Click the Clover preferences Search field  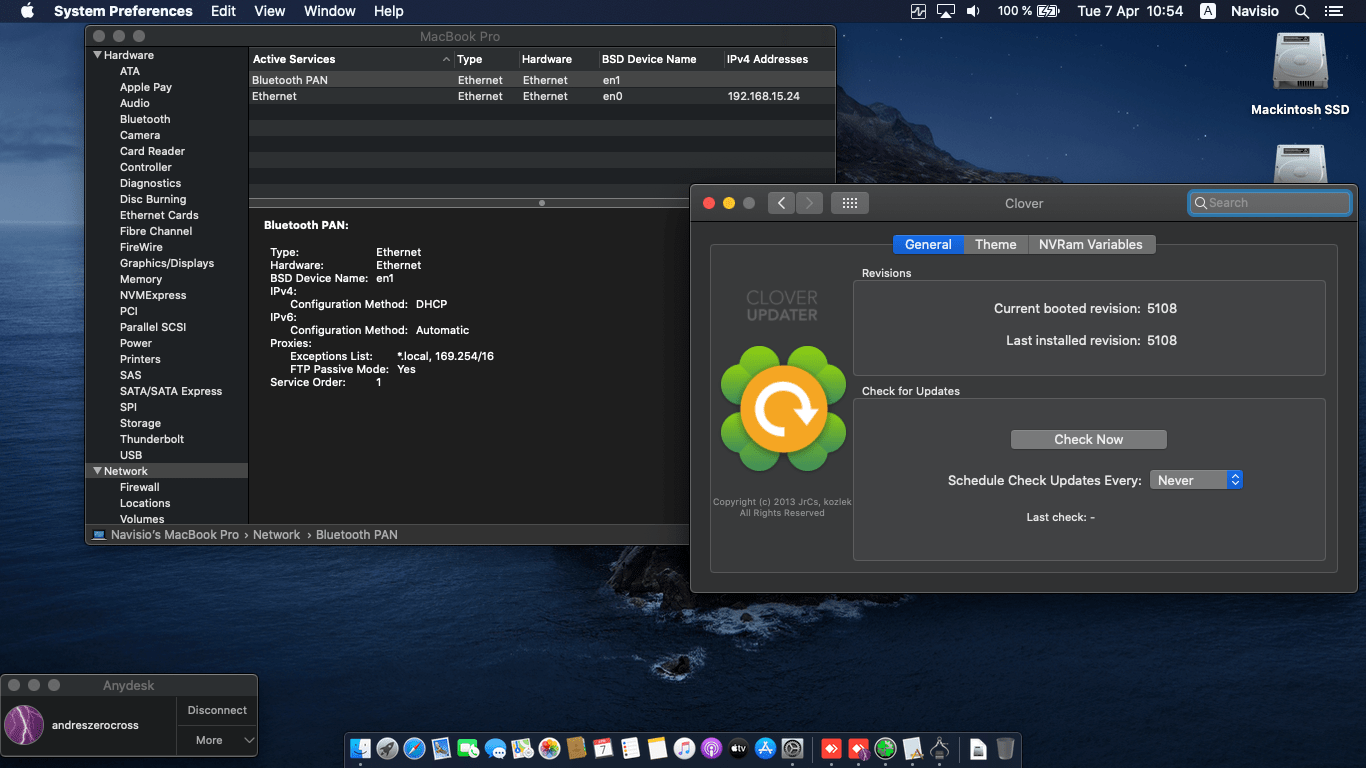(1270, 203)
